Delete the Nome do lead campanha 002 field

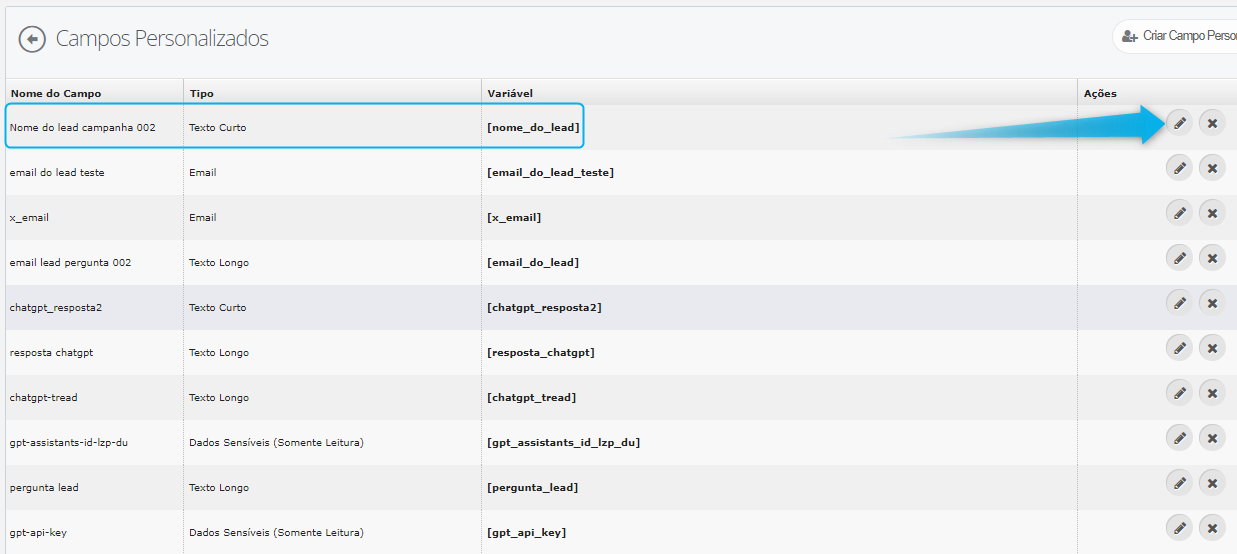[x=1212, y=123]
